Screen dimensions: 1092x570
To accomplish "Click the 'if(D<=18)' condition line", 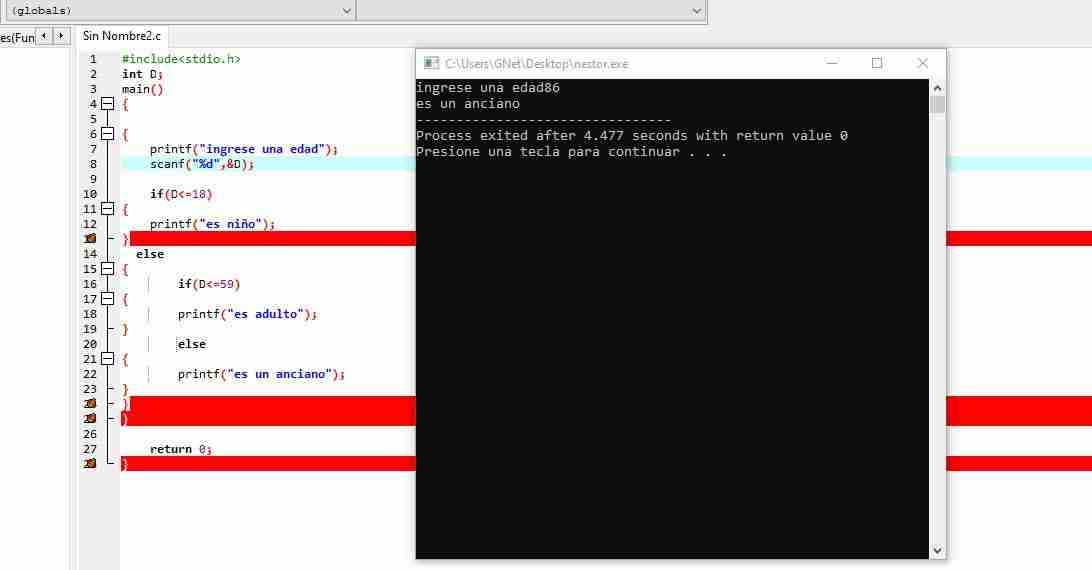I will coord(181,194).
